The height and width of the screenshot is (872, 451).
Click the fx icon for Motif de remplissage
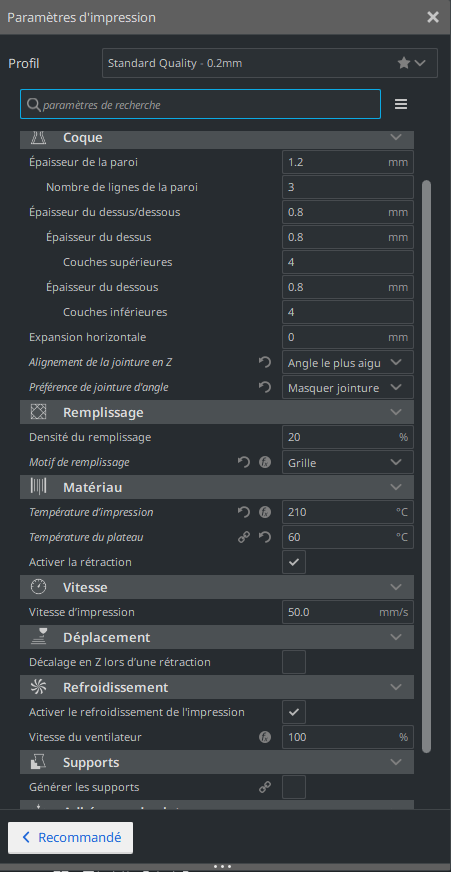265,462
